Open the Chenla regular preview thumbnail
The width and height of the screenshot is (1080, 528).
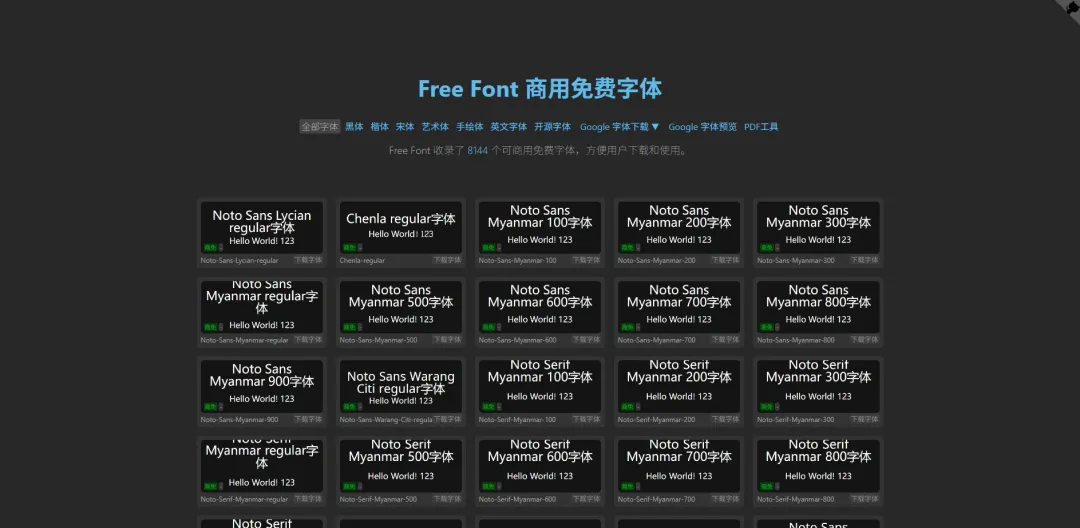[x=401, y=227]
